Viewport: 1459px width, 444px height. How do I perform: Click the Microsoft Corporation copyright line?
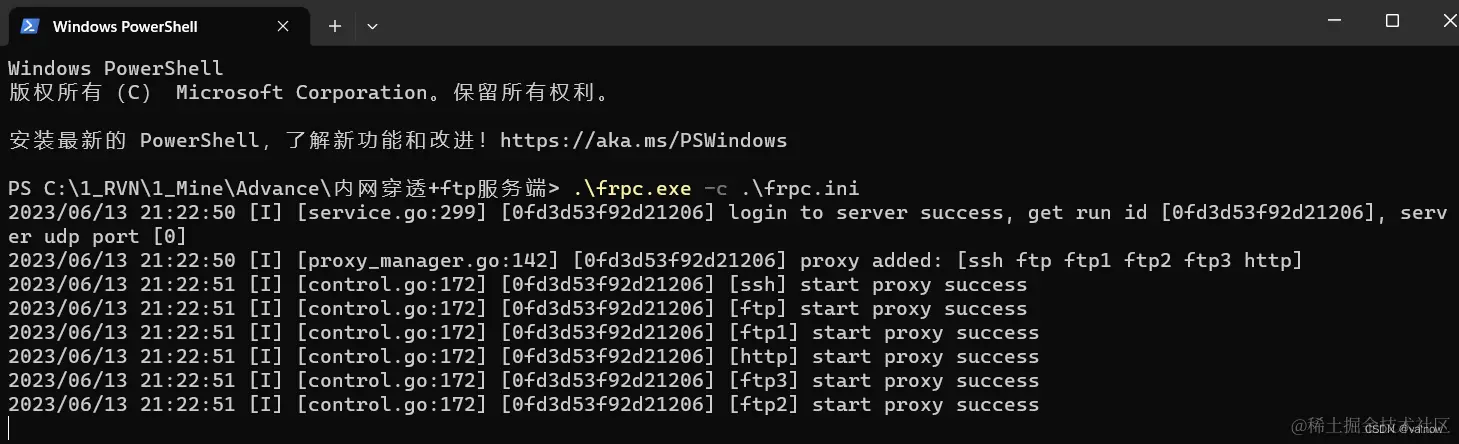click(x=309, y=92)
